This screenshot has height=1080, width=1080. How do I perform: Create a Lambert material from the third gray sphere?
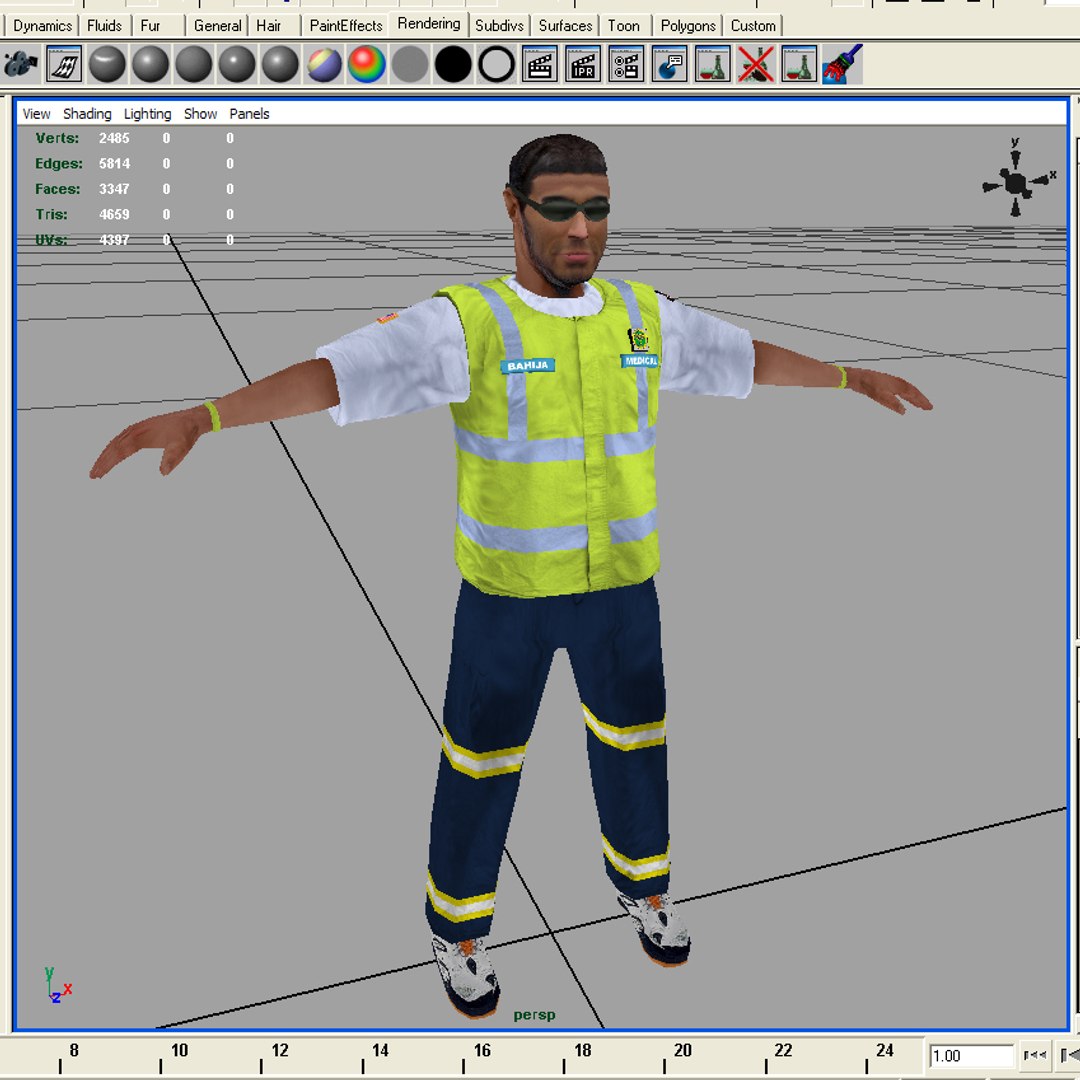point(194,65)
